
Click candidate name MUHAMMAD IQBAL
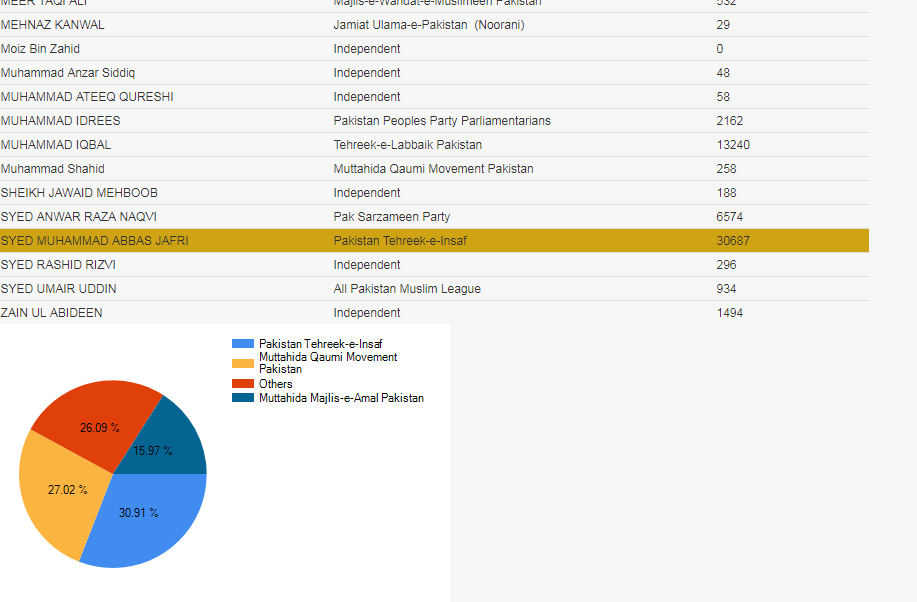[56, 145]
